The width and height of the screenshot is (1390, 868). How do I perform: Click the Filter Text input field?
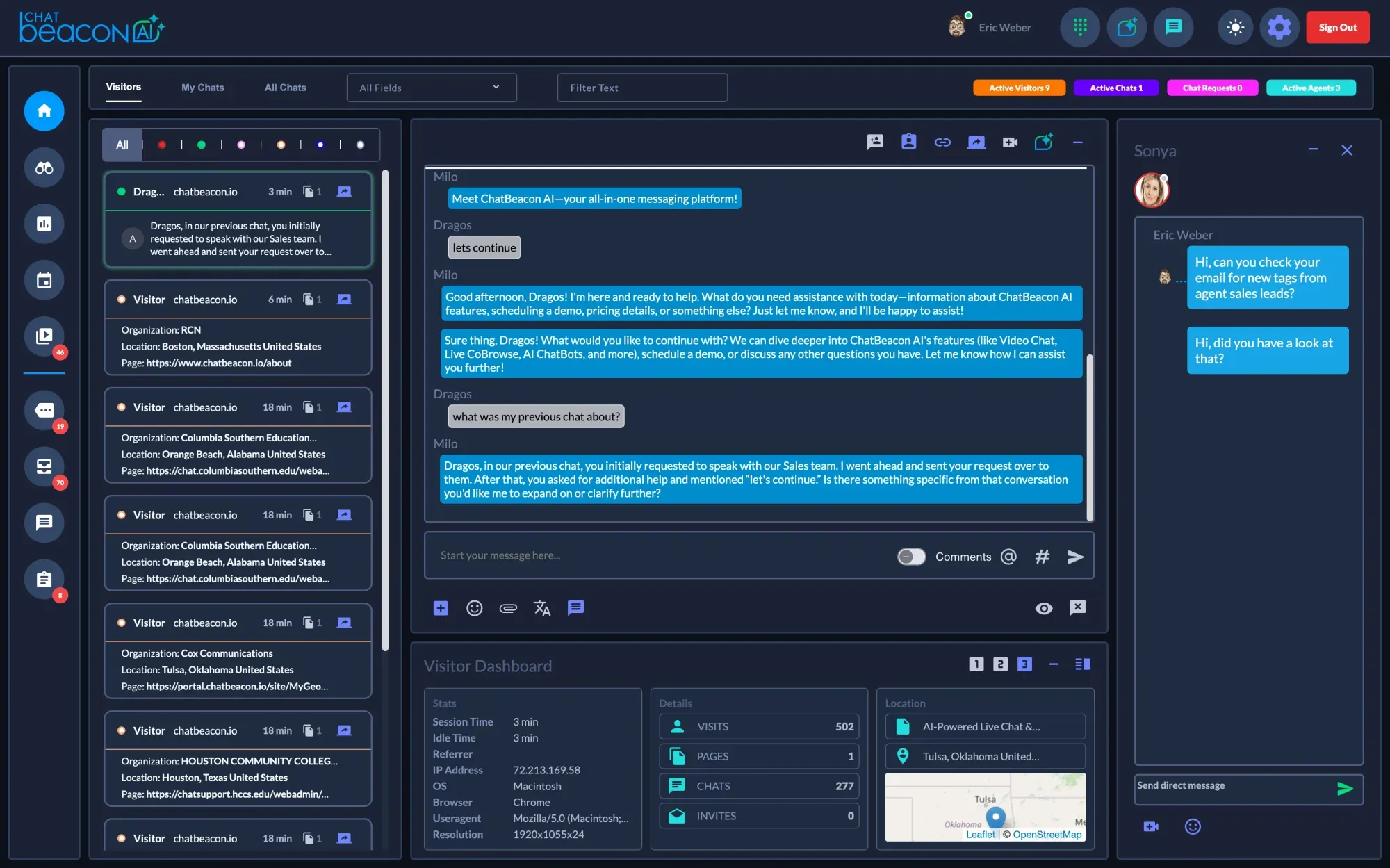(x=641, y=88)
